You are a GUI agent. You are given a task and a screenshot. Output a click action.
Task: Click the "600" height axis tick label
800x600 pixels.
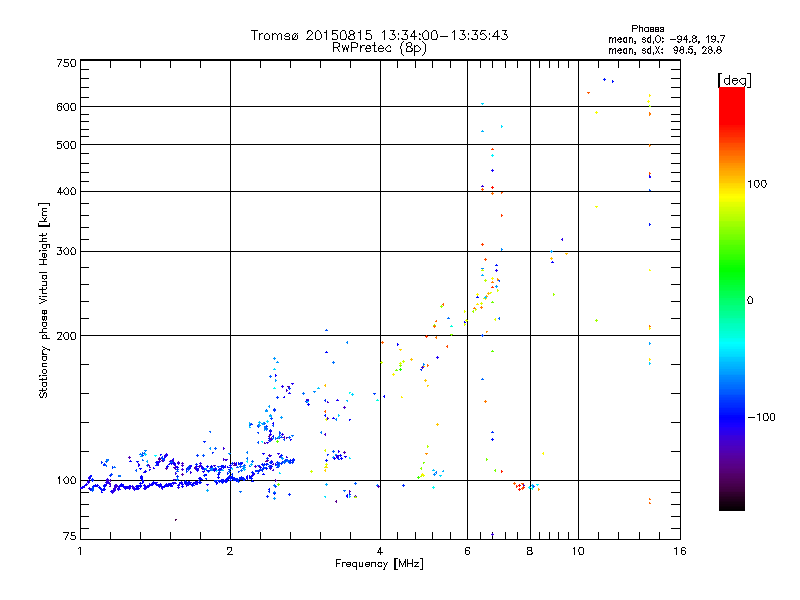67,107
